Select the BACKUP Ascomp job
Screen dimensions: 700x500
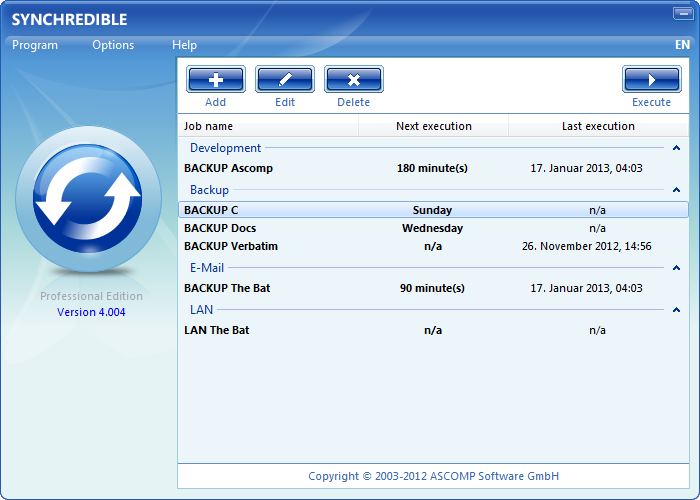pyautogui.click(x=228, y=168)
